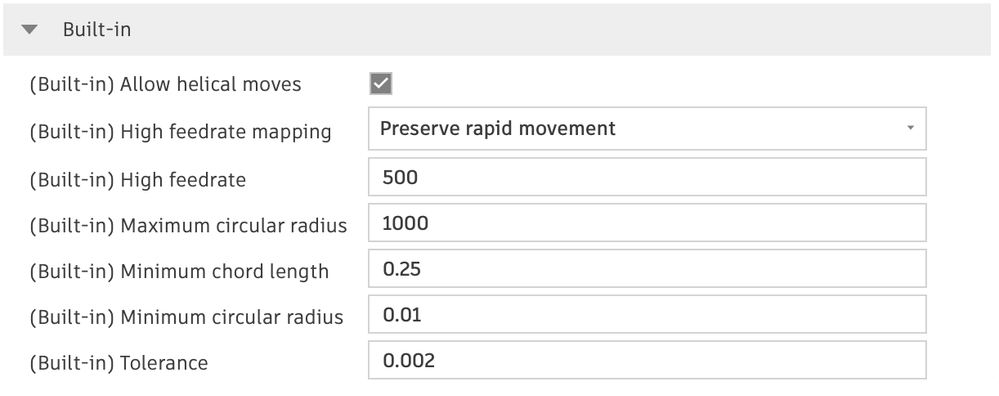Click the Minimum chord length label
Image resolution: width=999 pixels, height=396 pixels.
(179, 271)
